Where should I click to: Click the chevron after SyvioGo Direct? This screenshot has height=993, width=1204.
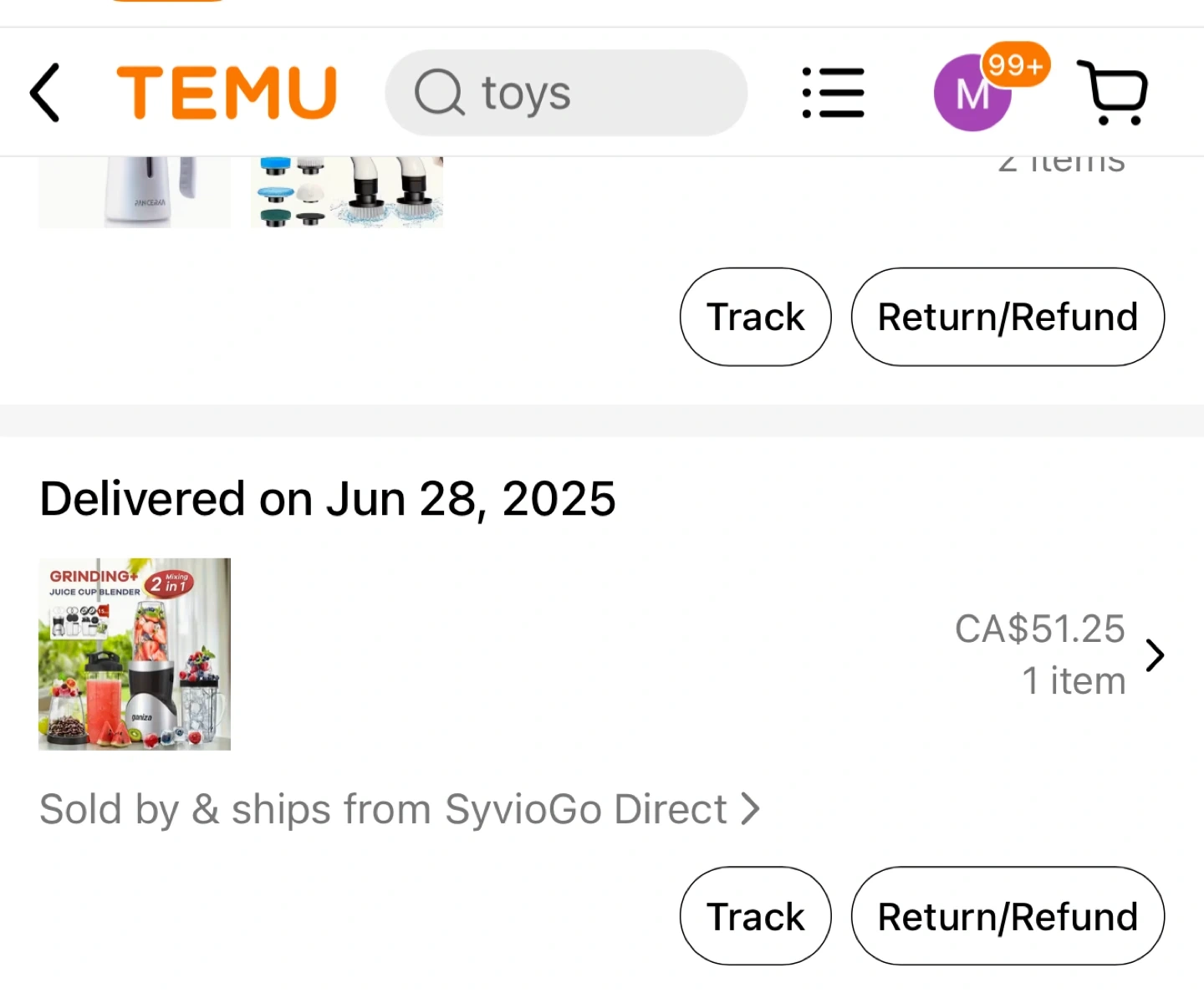[x=751, y=809]
